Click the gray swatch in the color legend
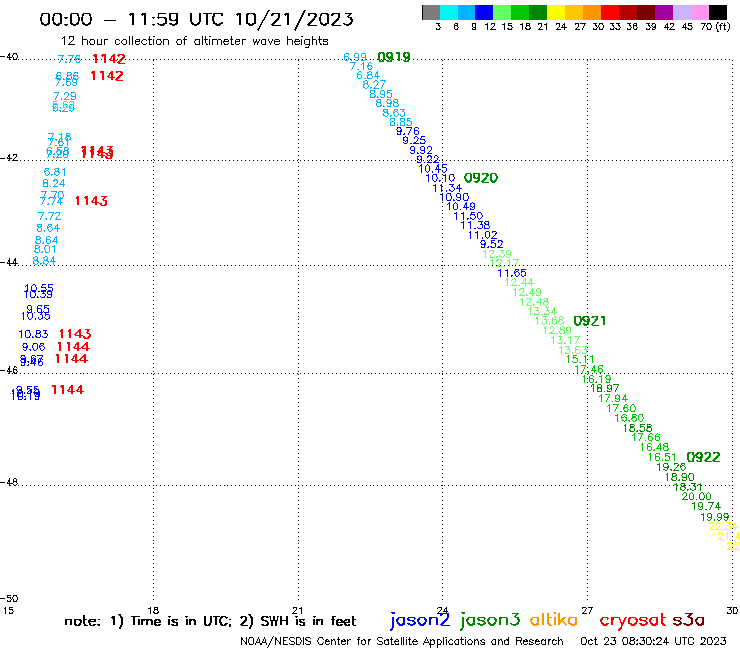The width and height of the screenshot is (740, 650). point(431,12)
